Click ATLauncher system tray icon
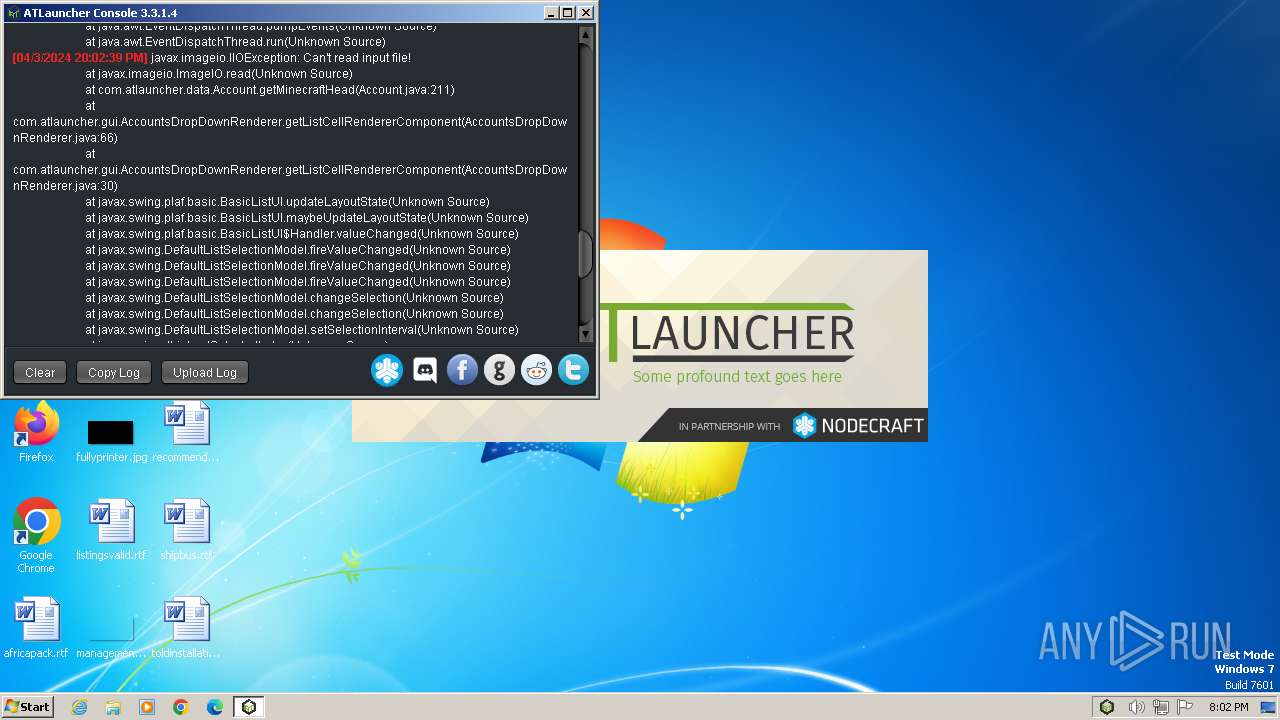This screenshot has width=1280, height=720. click(1107, 707)
